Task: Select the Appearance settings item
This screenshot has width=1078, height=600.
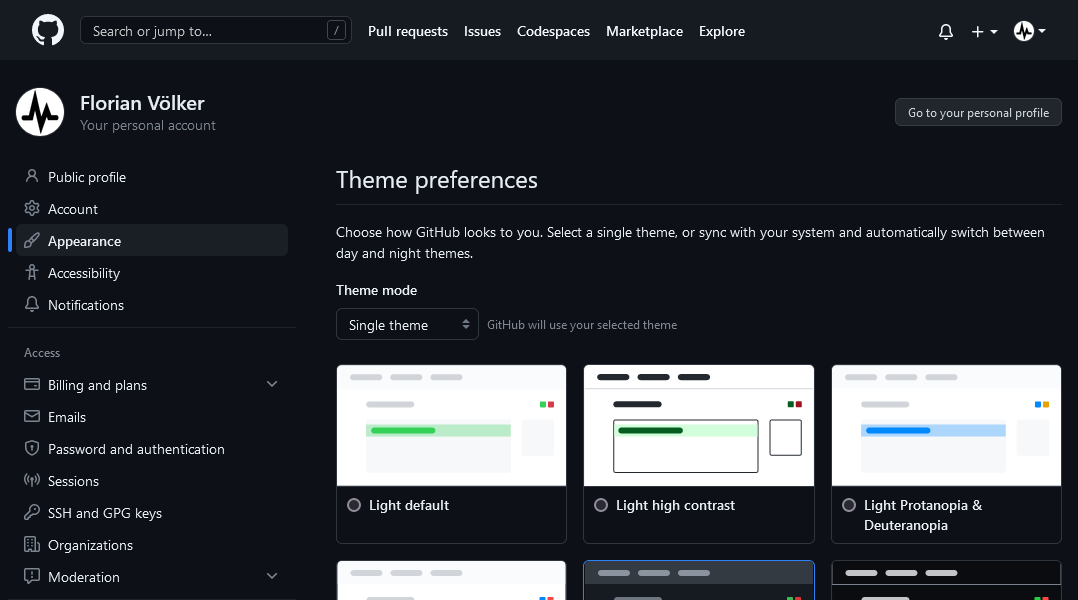Action: 151,241
